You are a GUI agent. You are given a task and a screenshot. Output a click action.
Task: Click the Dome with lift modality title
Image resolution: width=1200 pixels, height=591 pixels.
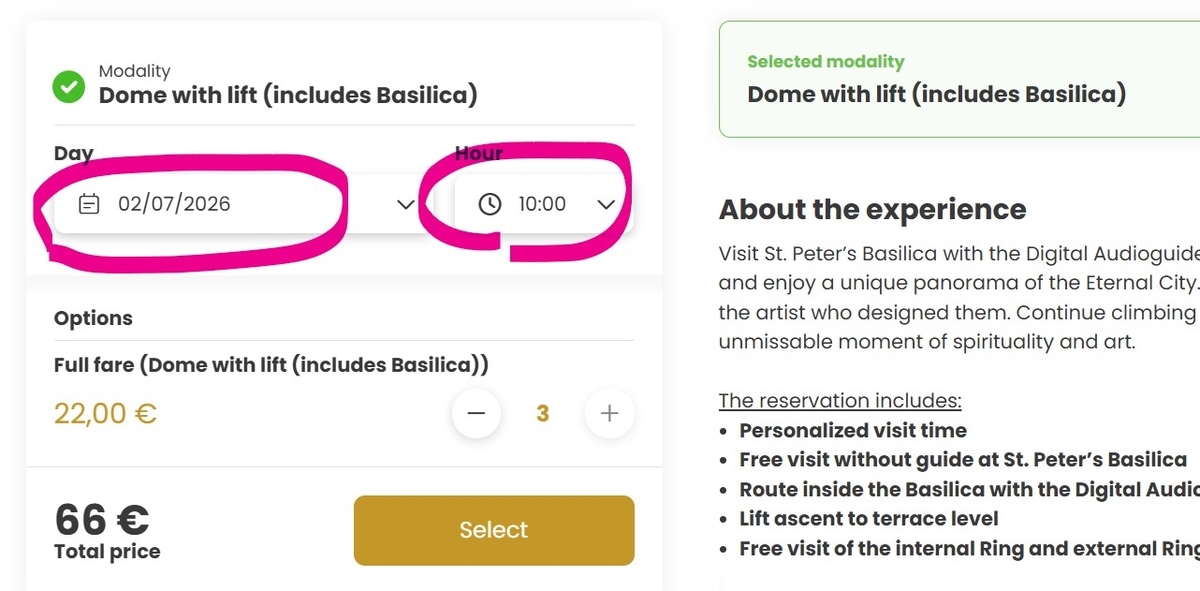[x=288, y=95]
